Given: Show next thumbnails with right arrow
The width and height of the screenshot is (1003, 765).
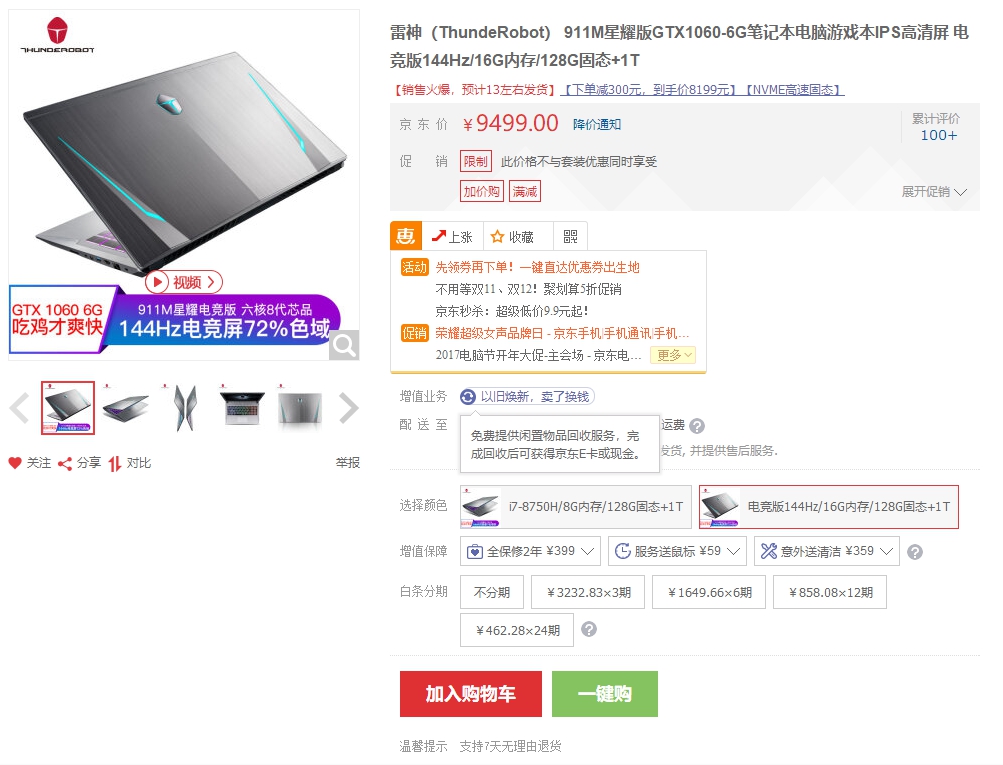Looking at the screenshot, I should point(349,408).
